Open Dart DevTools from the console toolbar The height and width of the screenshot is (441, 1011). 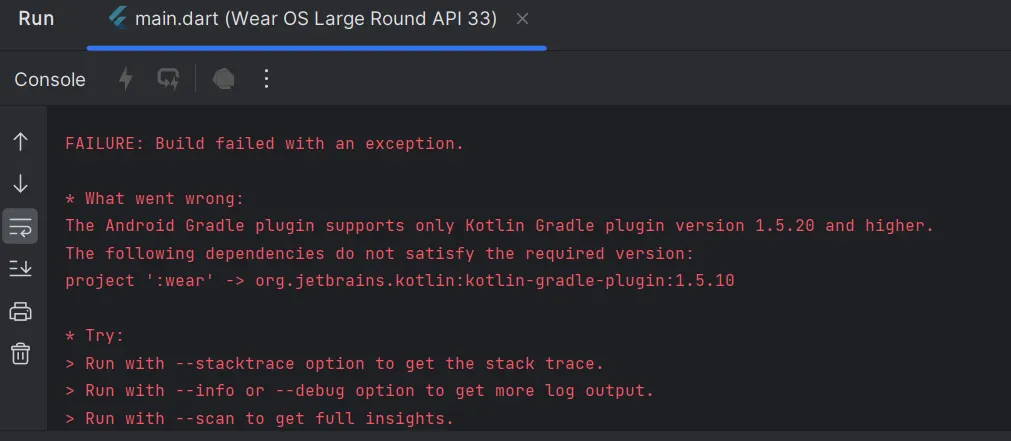point(223,79)
